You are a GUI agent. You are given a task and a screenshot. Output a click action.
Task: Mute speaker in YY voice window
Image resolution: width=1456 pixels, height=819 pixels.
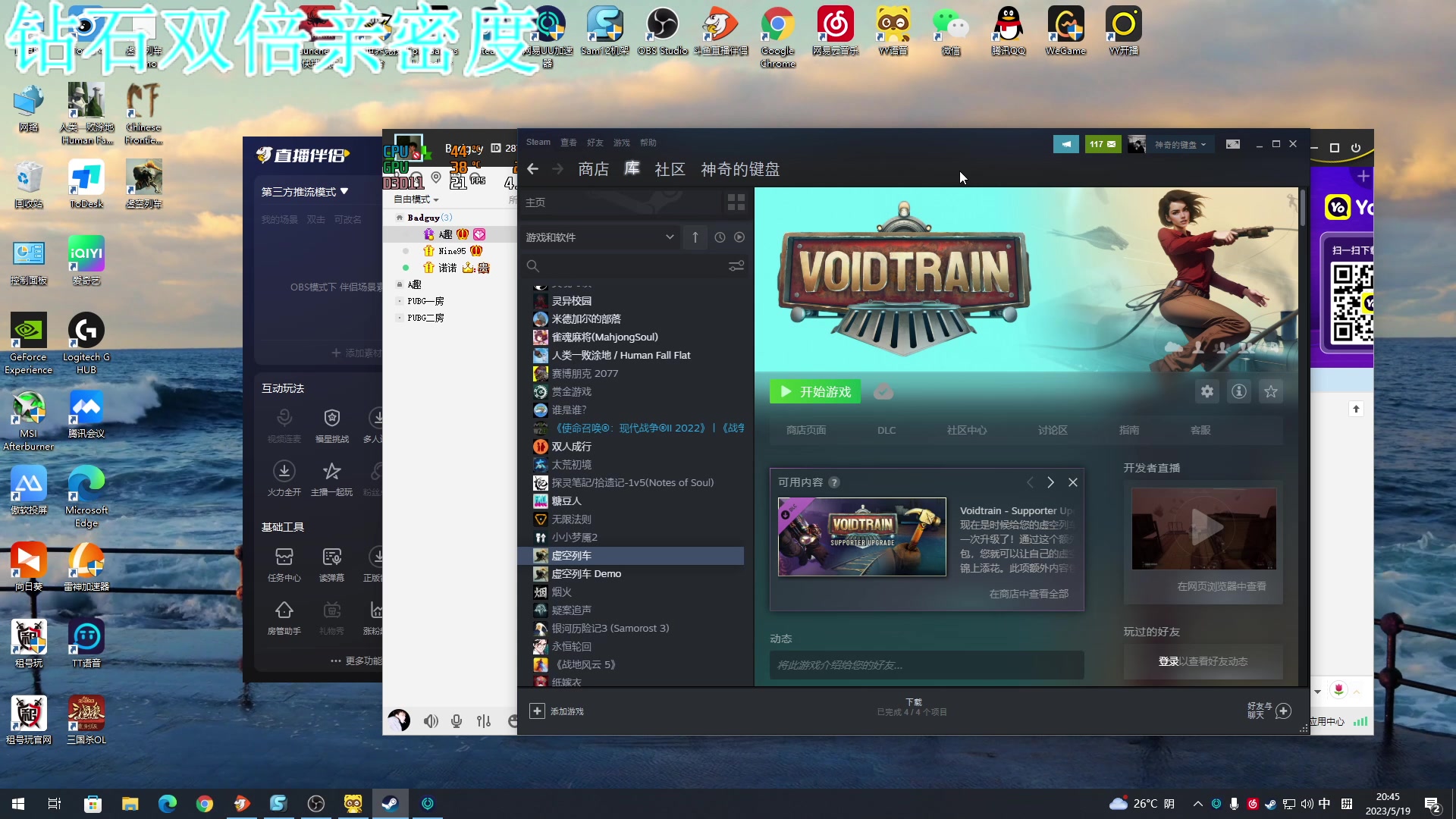click(431, 721)
